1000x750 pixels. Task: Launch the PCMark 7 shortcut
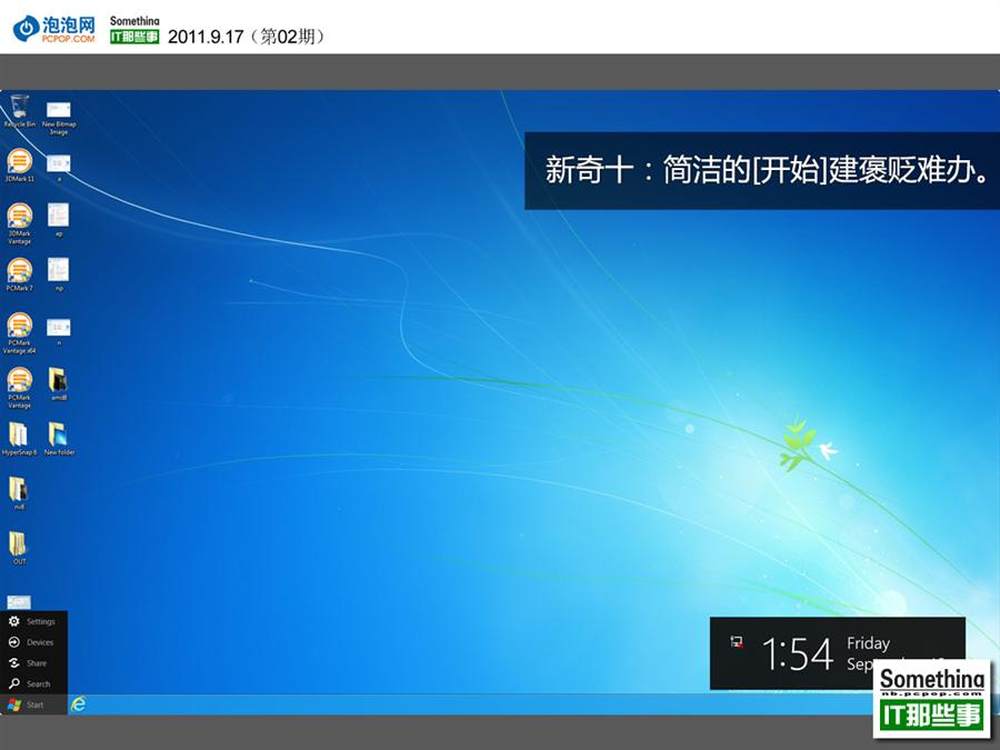[x=20, y=275]
